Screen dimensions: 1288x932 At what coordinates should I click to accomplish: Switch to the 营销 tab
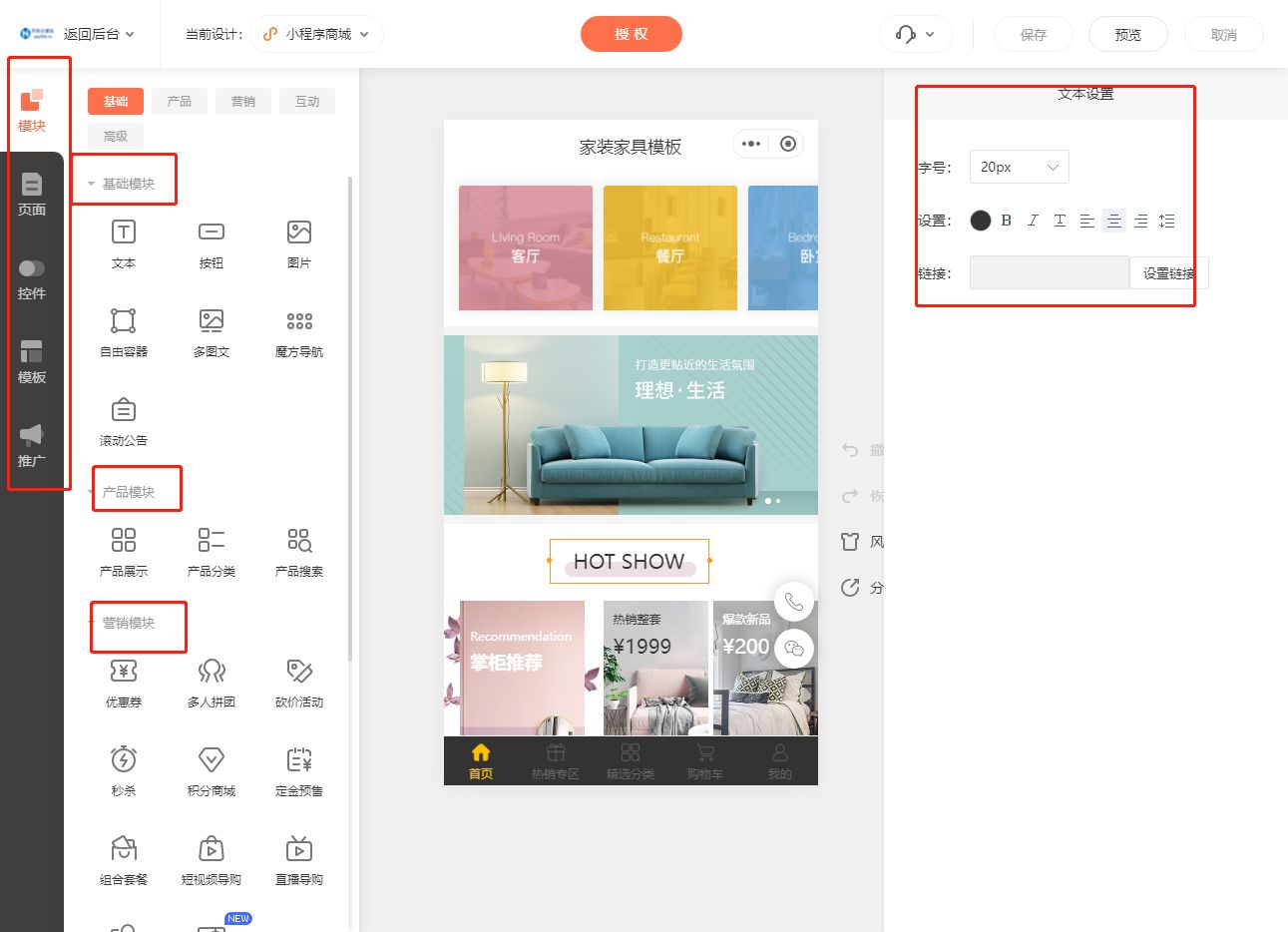(x=243, y=101)
